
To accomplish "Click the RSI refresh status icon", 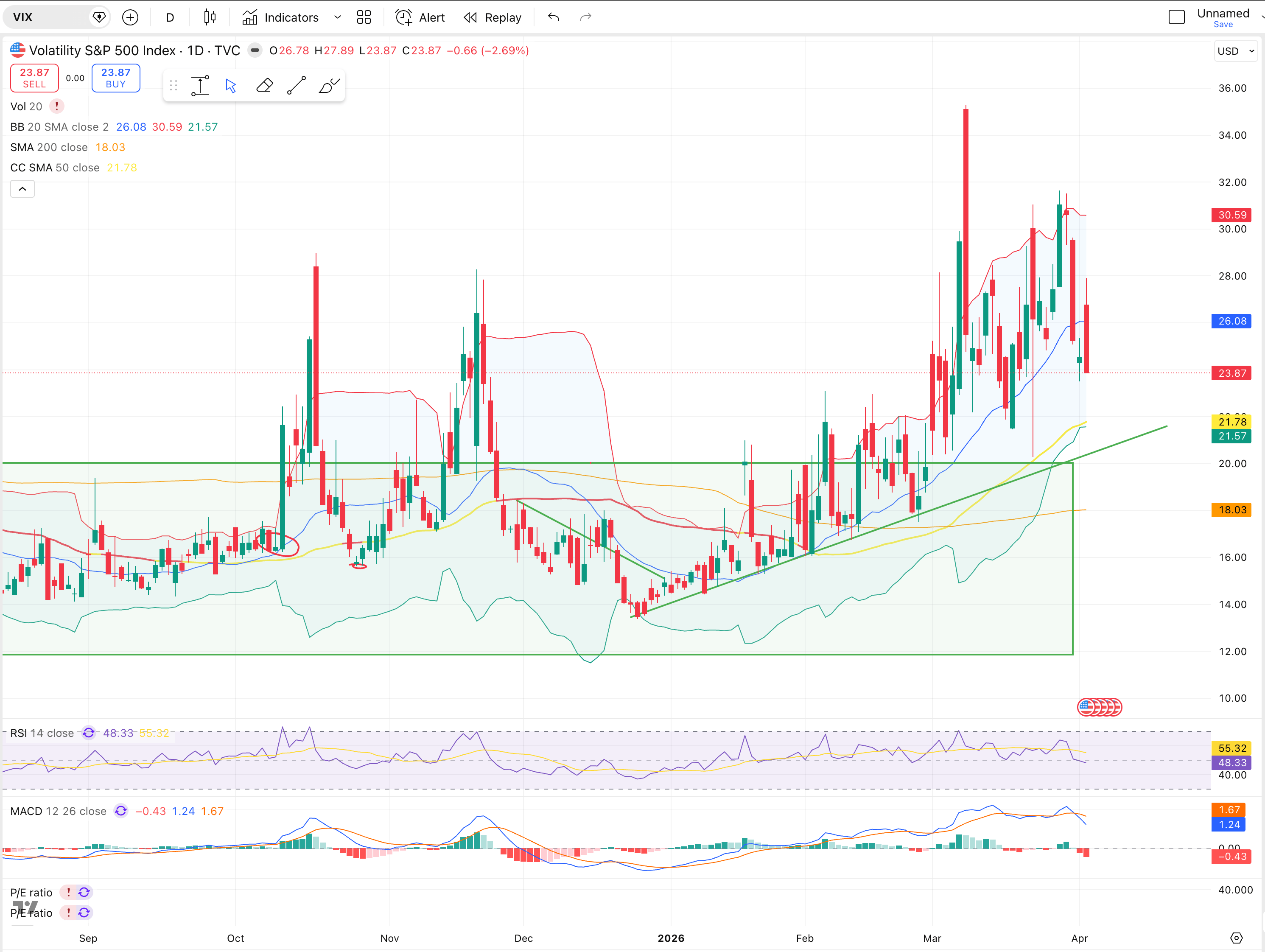I will point(89,733).
